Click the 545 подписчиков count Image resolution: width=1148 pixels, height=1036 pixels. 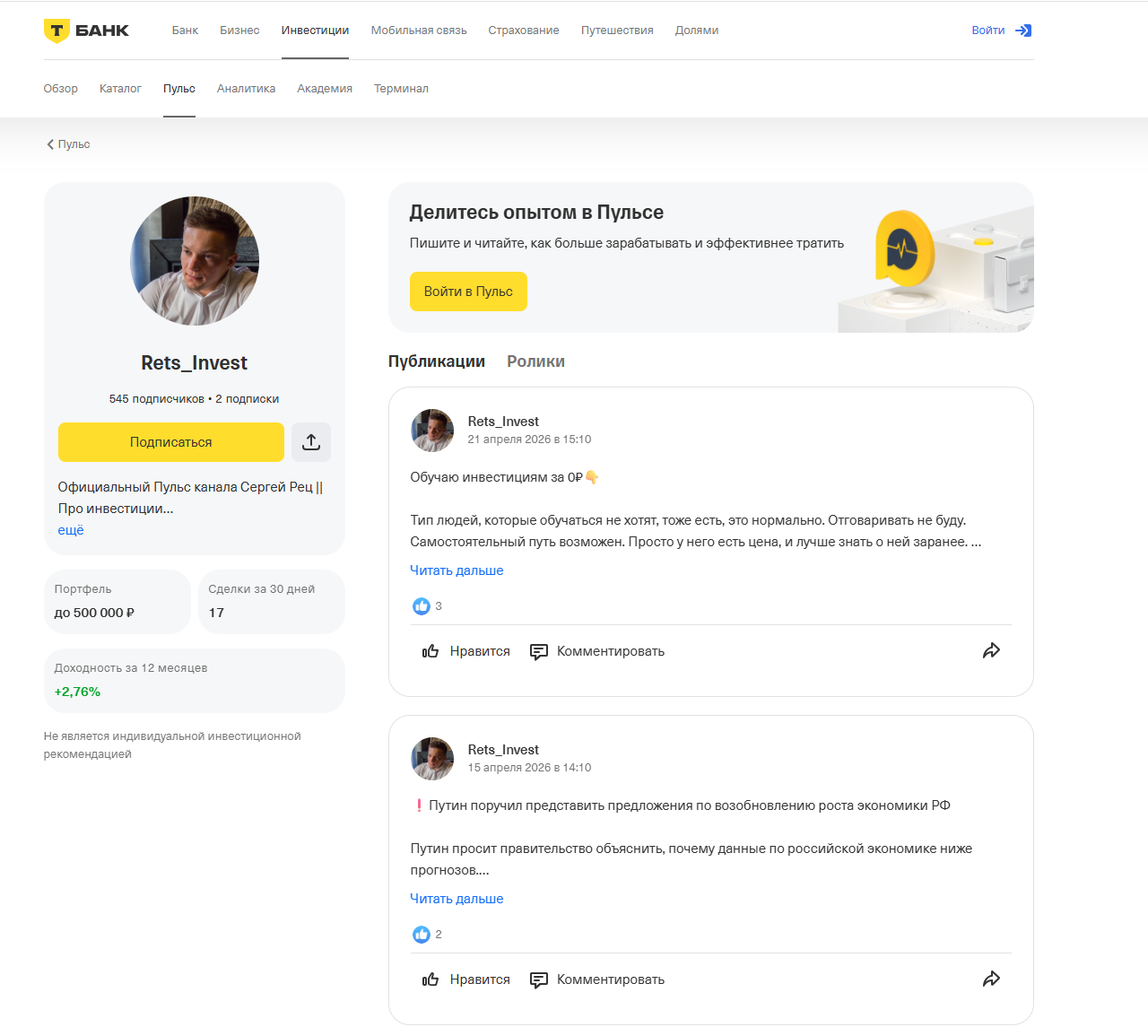click(157, 399)
